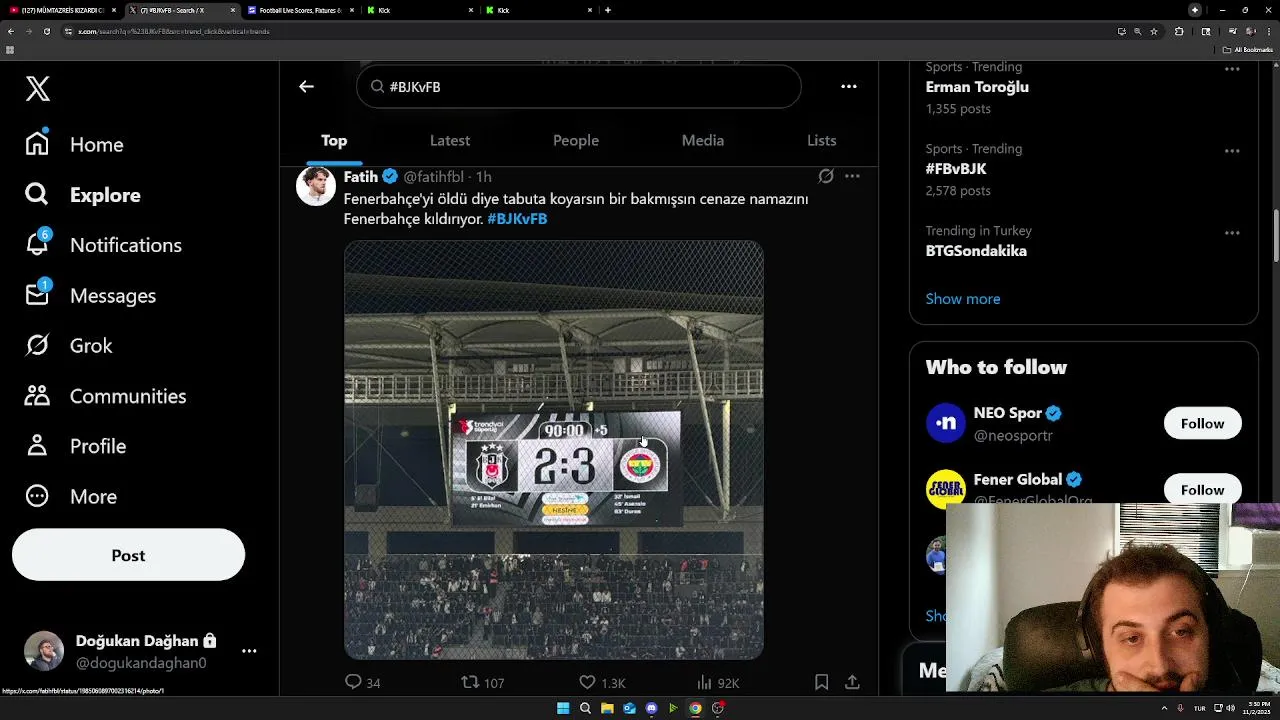This screenshot has width=1280, height=720.
Task: Open the Erman Toroğlu trending topic
Action: point(977,87)
